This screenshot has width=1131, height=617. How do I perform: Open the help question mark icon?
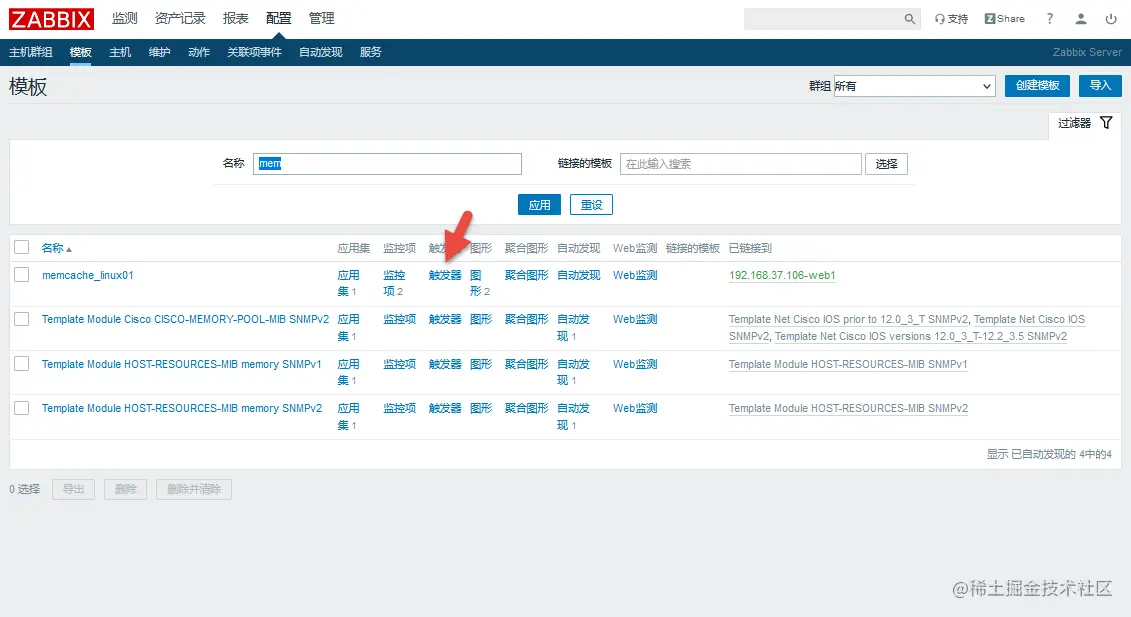(1049, 19)
